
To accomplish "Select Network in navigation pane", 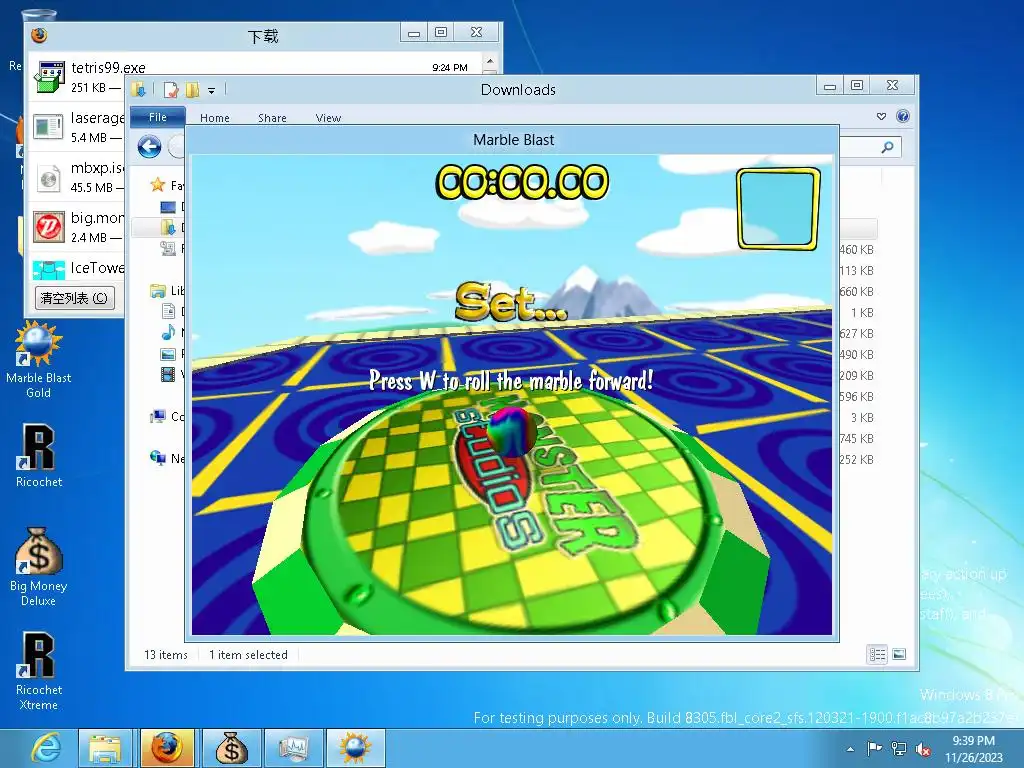I will tap(157, 458).
